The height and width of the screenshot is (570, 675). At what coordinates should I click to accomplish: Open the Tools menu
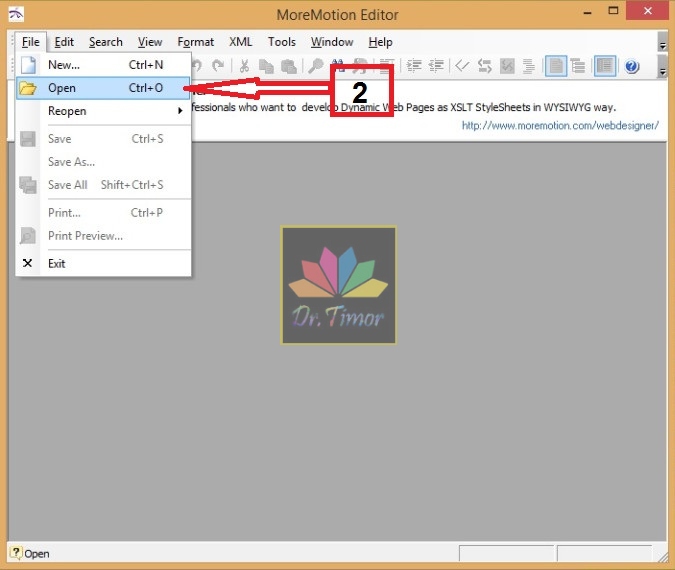pyautogui.click(x=282, y=42)
